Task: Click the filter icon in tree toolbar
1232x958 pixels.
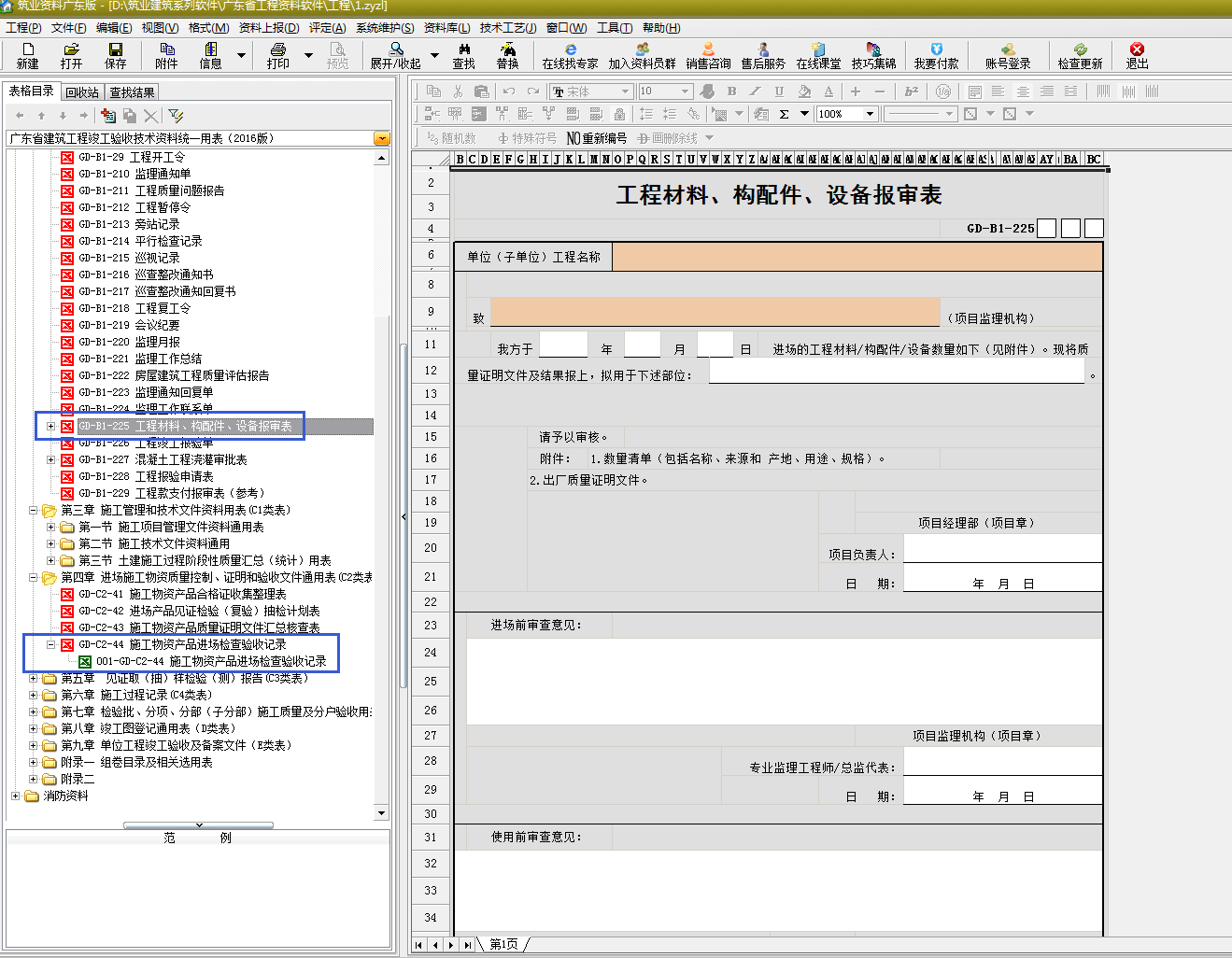Action: click(176, 115)
